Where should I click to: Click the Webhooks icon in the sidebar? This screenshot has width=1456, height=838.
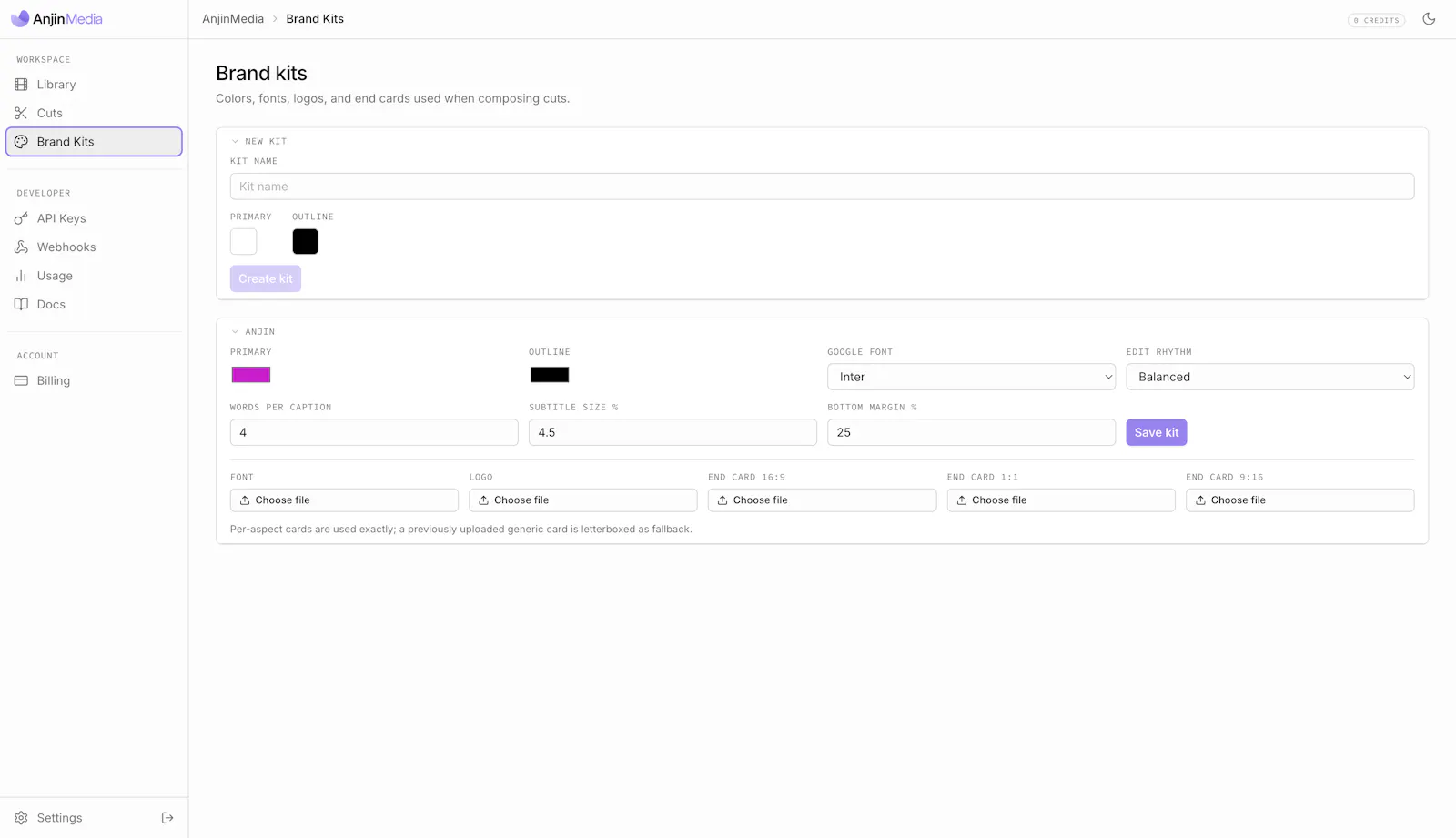pos(21,247)
